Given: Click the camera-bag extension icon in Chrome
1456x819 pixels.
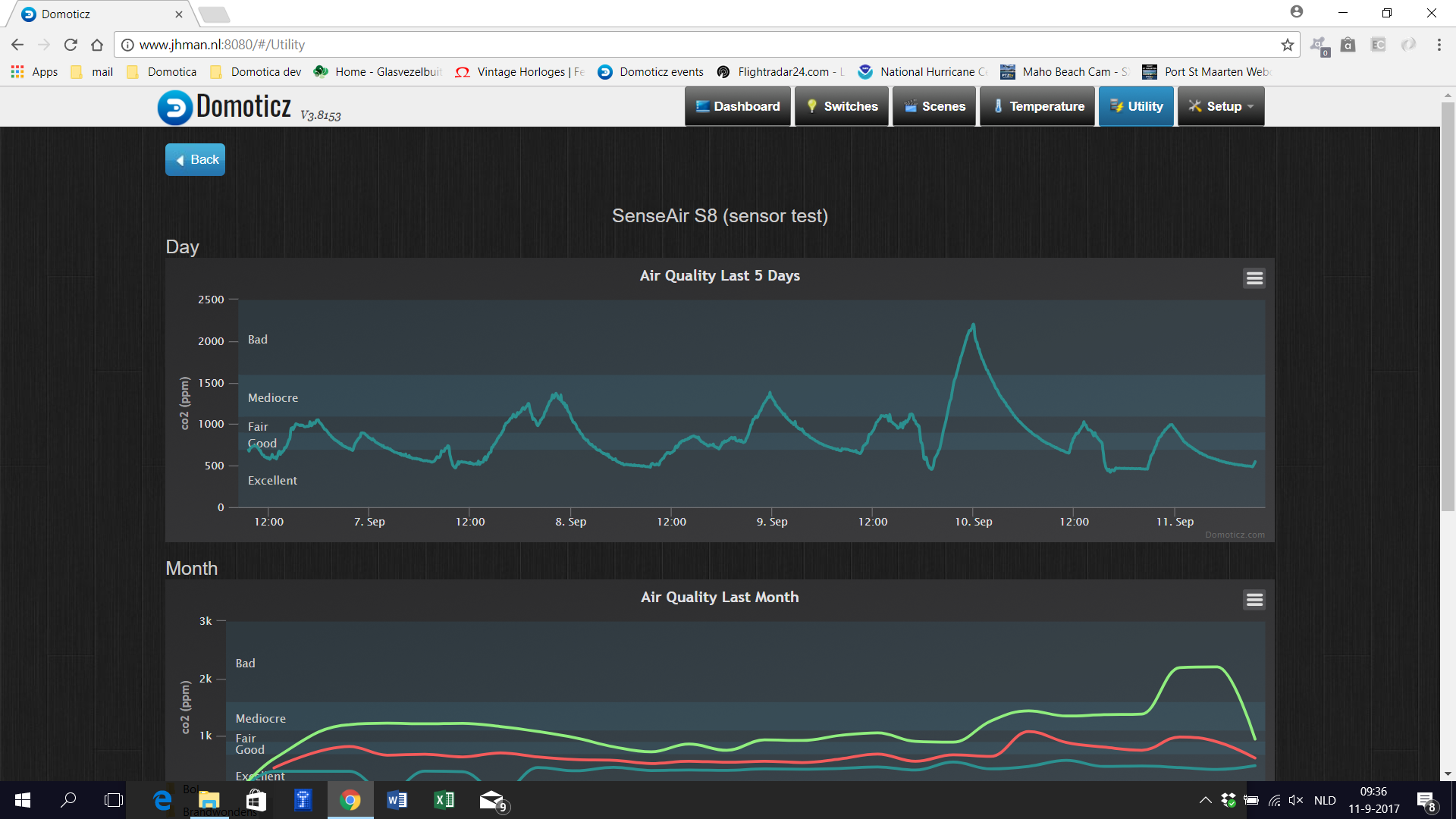Looking at the screenshot, I should pyautogui.click(x=1348, y=45).
